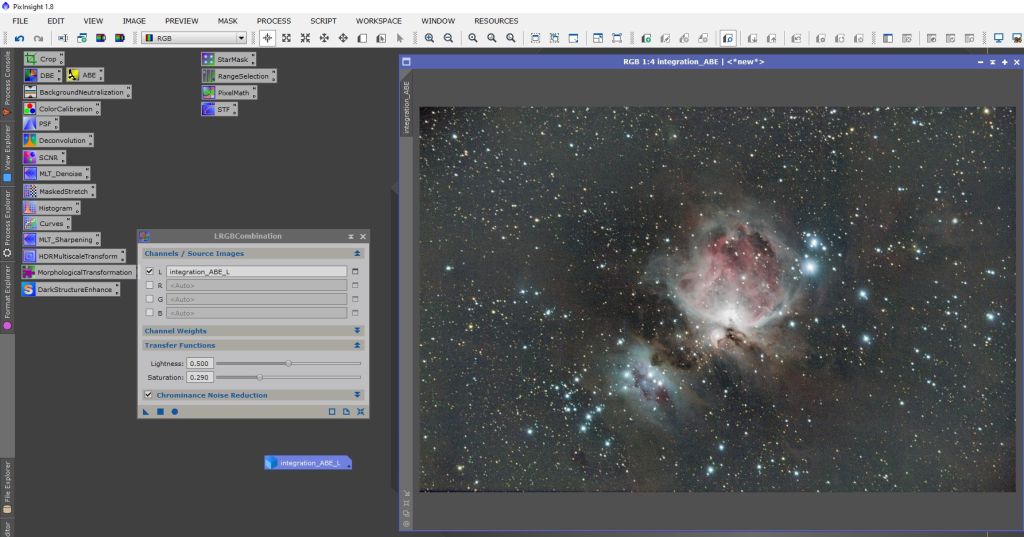Click the integration_ABE_L image icon
Viewport: 1024px width, 537px height.
[x=309, y=463]
